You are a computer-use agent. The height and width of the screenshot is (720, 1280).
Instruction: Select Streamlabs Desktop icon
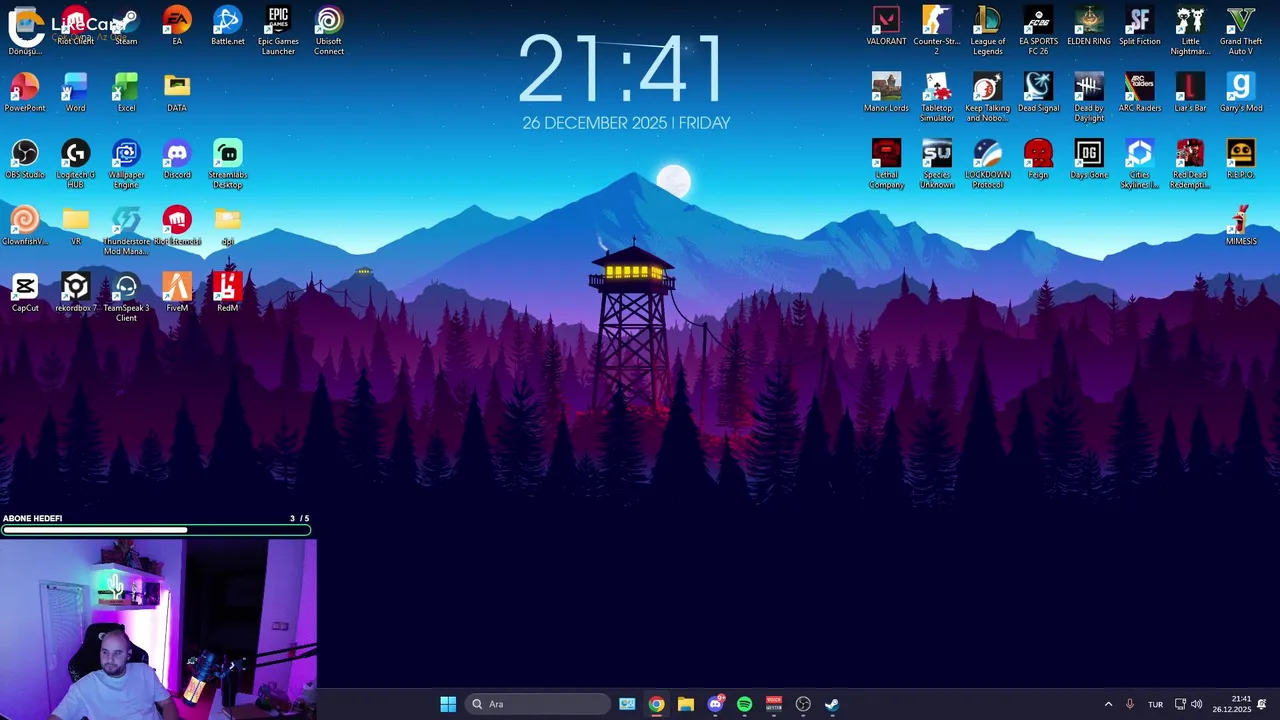[227, 165]
